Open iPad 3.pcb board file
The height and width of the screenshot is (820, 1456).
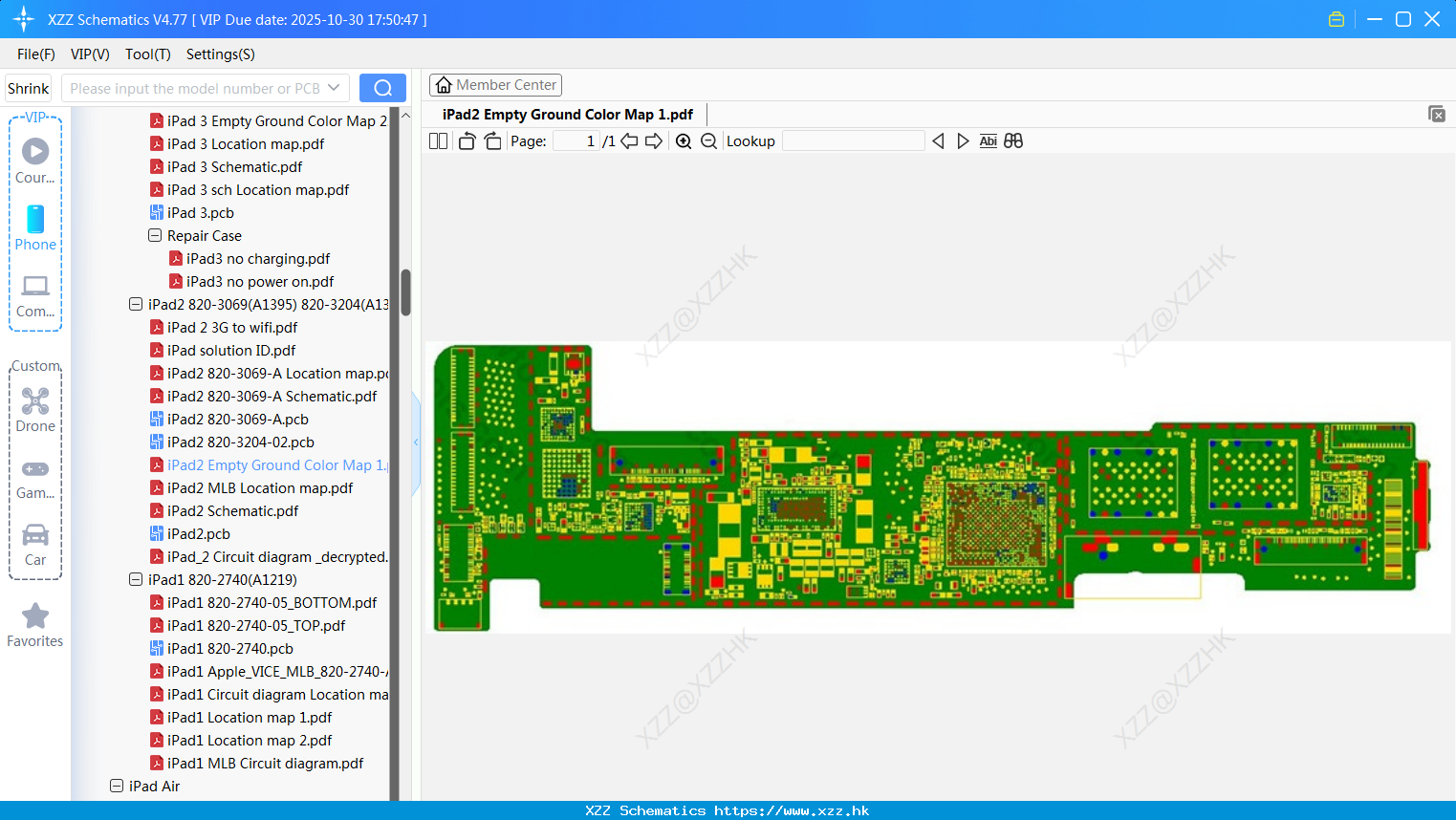pos(201,213)
